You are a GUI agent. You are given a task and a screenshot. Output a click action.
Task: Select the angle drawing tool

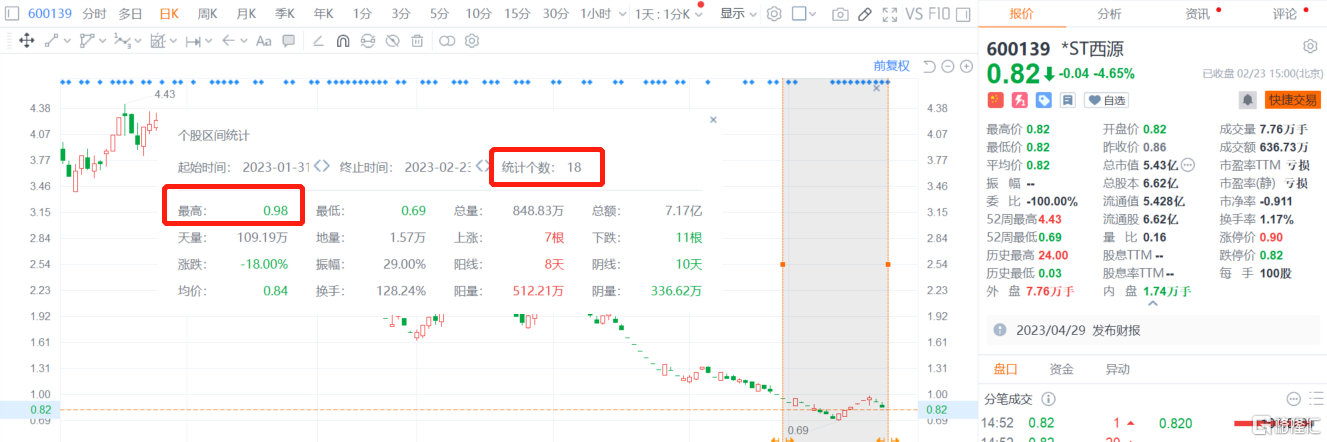coord(318,41)
